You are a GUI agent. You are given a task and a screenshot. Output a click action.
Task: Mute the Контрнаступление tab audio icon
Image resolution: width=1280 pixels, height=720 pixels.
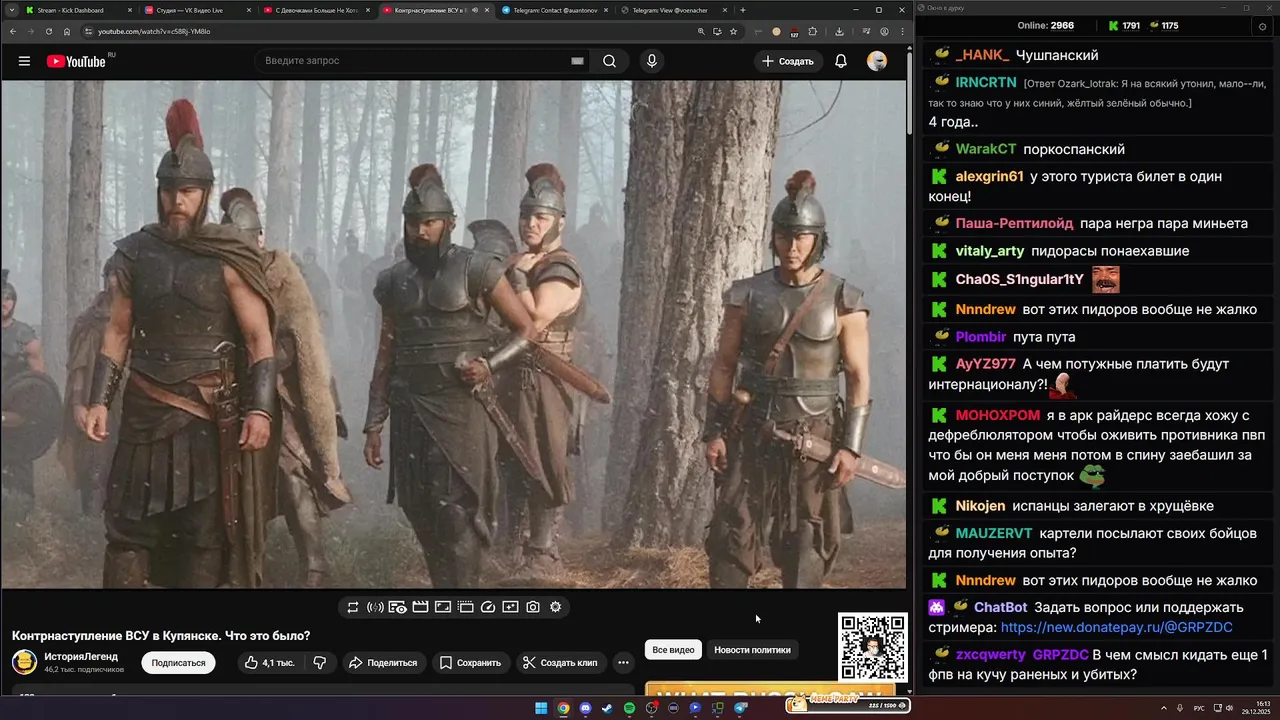[473, 10]
